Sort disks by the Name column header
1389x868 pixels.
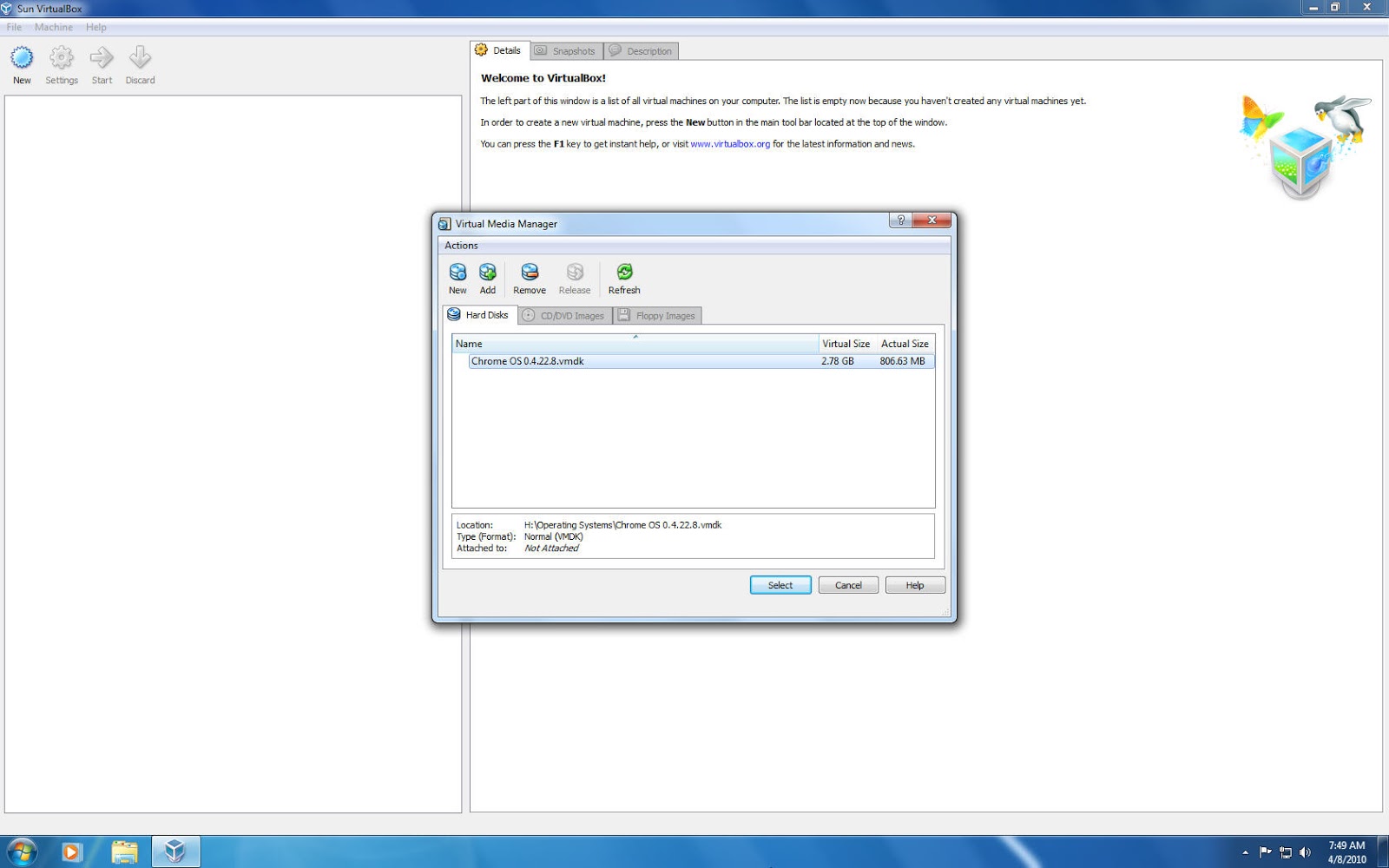tap(635, 344)
